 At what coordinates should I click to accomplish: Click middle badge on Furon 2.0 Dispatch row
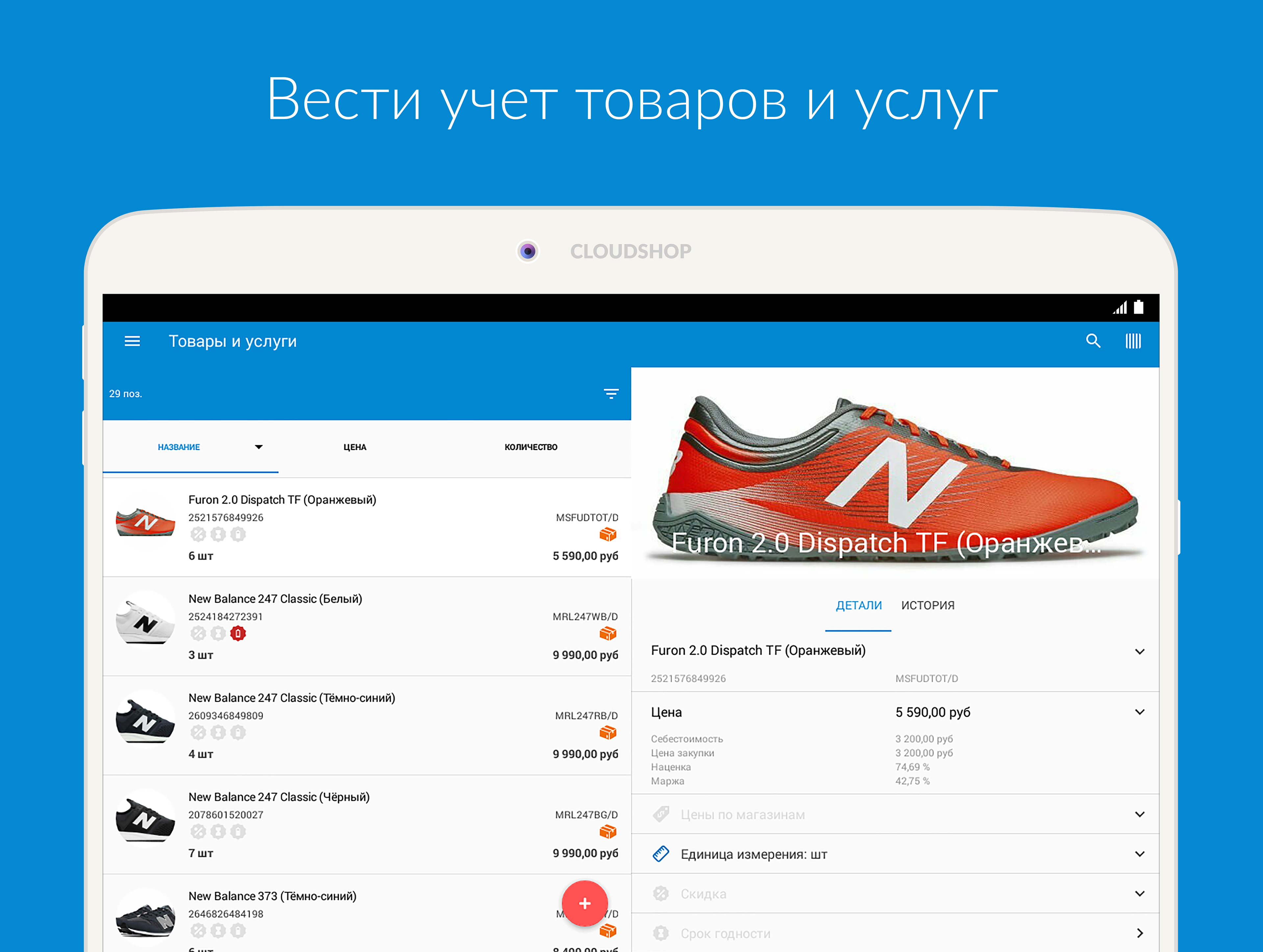pyautogui.click(x=218, y=535)
